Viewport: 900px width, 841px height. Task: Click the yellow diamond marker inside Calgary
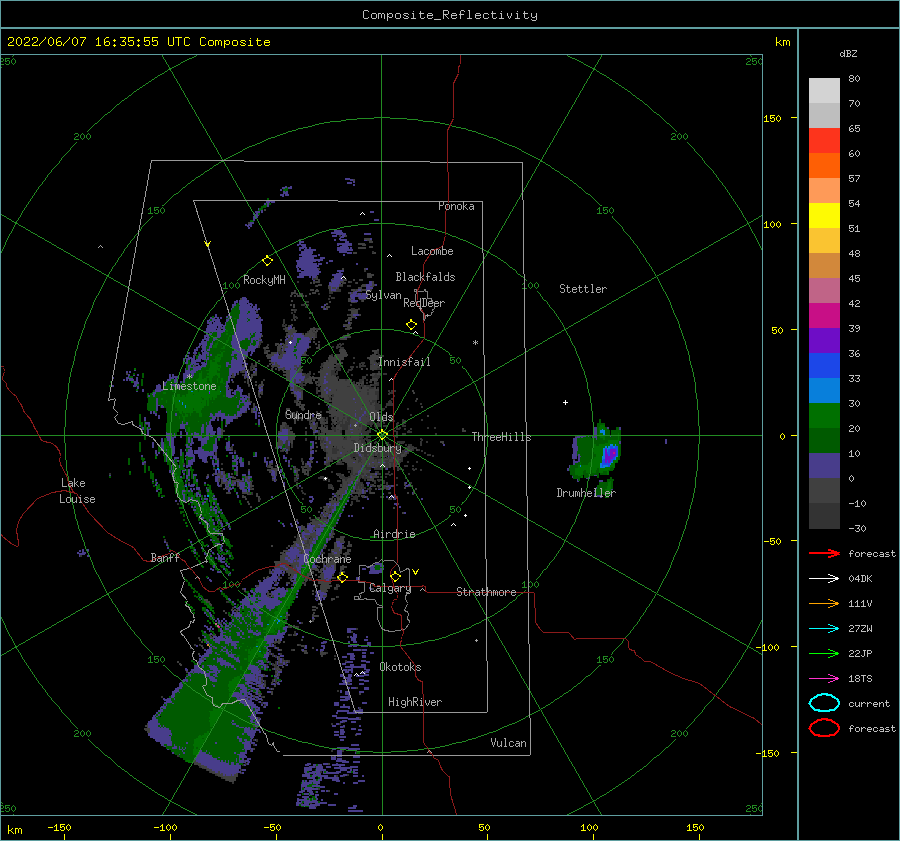tap(395, 576)
